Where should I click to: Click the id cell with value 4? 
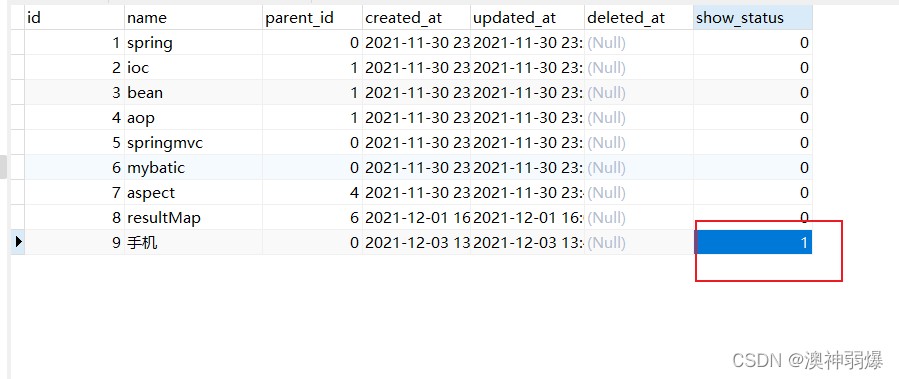tap(75, 118)
